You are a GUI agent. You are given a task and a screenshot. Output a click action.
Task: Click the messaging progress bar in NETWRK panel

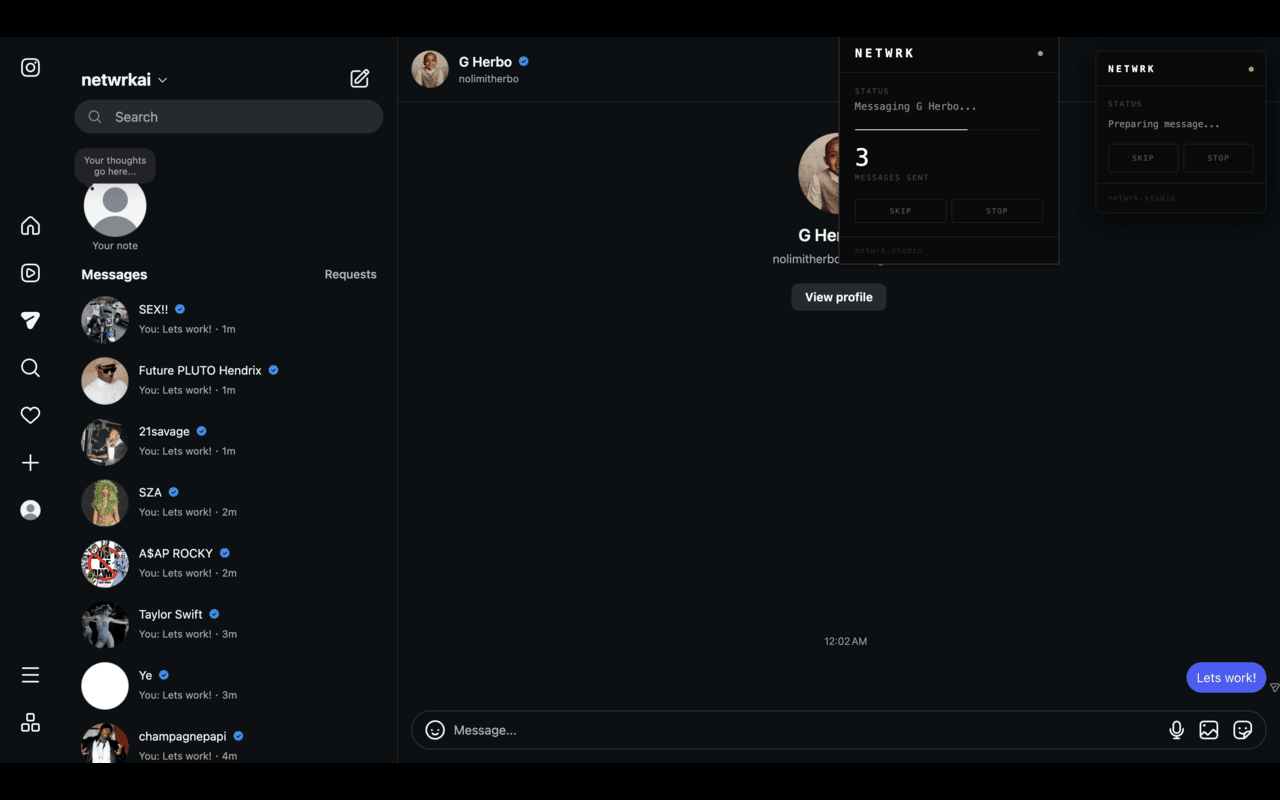click(x=948, y=130)
